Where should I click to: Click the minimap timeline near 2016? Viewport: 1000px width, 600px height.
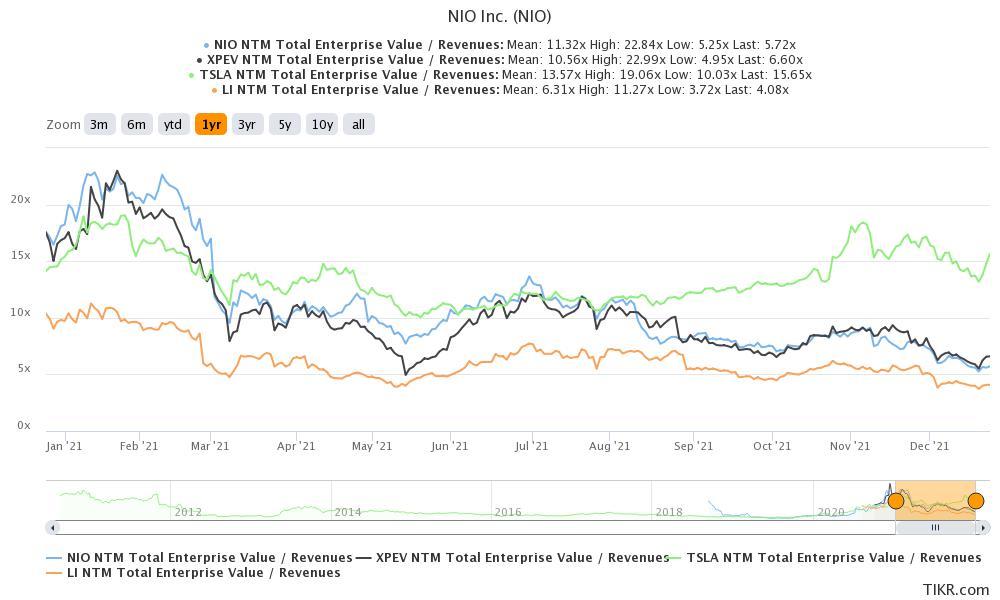tap(509, 511)
